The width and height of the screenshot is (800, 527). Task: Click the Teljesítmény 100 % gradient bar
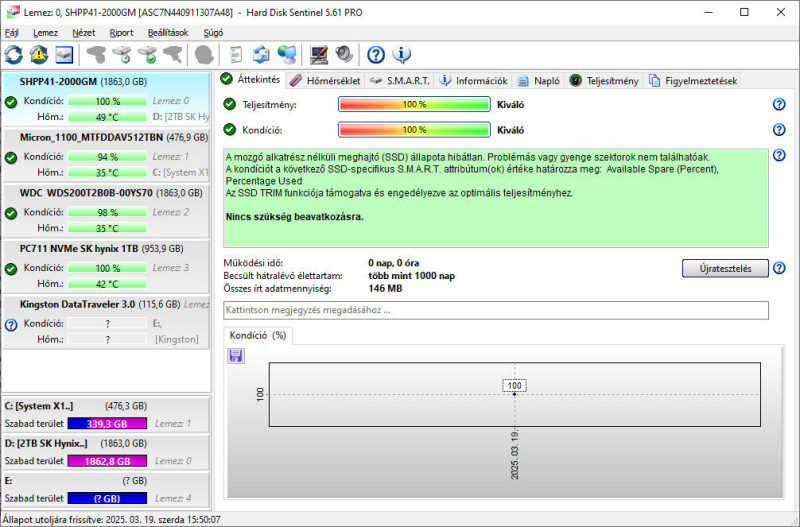[x=414, y=104]
